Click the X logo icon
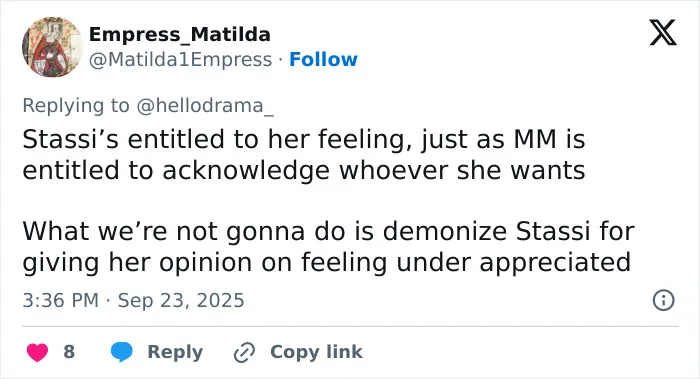Screen dimensions: 700x379 (663, 33)
